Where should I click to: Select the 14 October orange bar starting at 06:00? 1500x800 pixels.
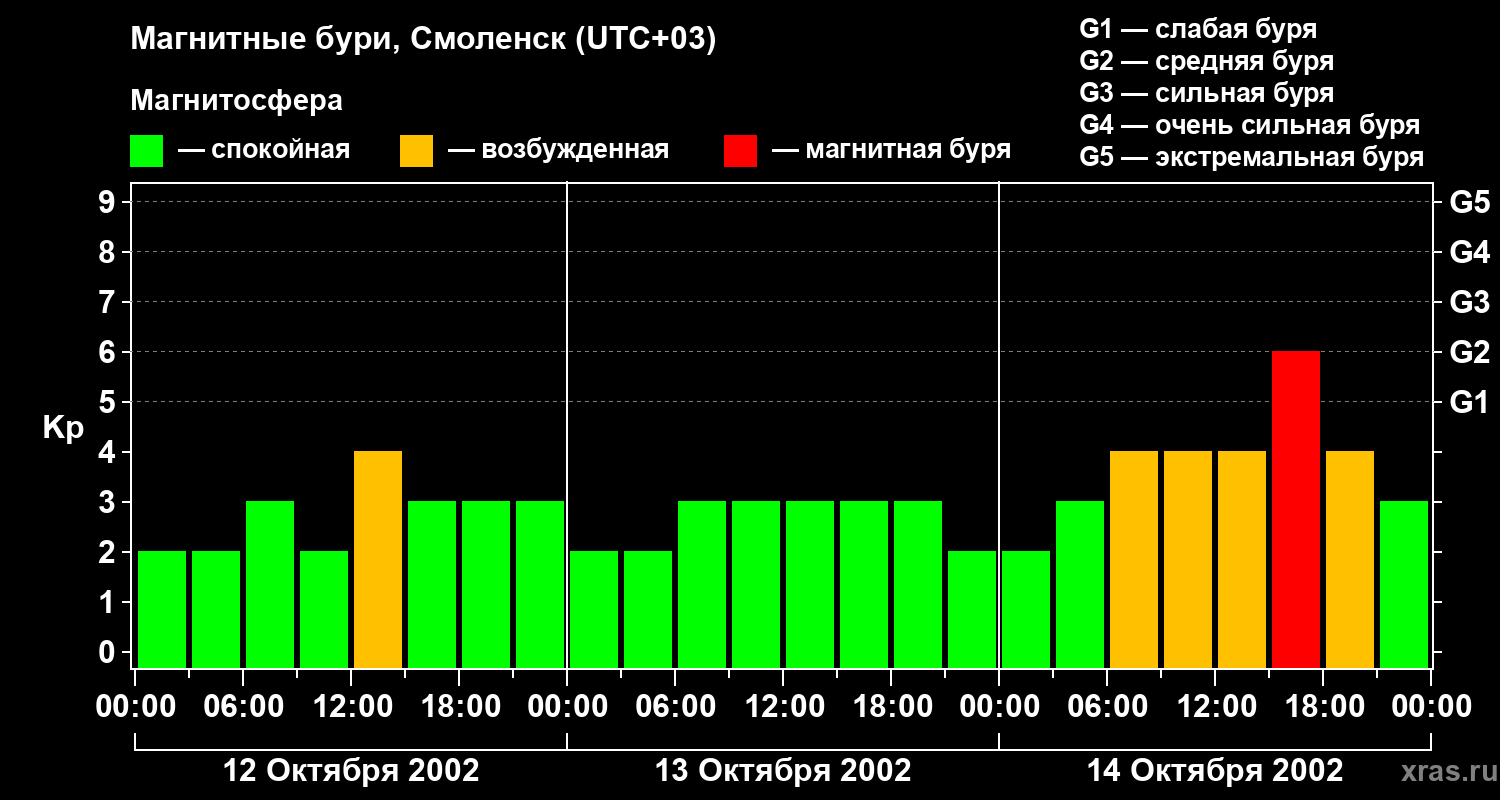point(1134,559)
